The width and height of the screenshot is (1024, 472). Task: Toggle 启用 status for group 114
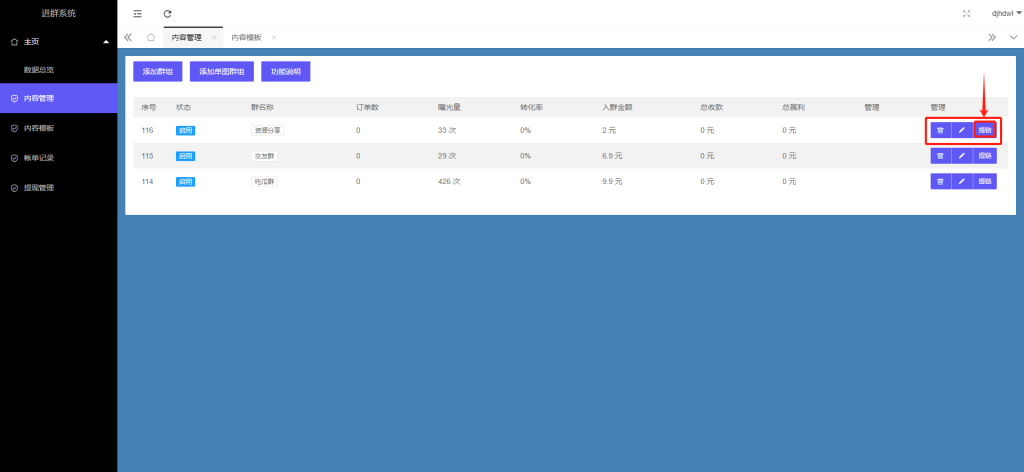pos(185,181)
